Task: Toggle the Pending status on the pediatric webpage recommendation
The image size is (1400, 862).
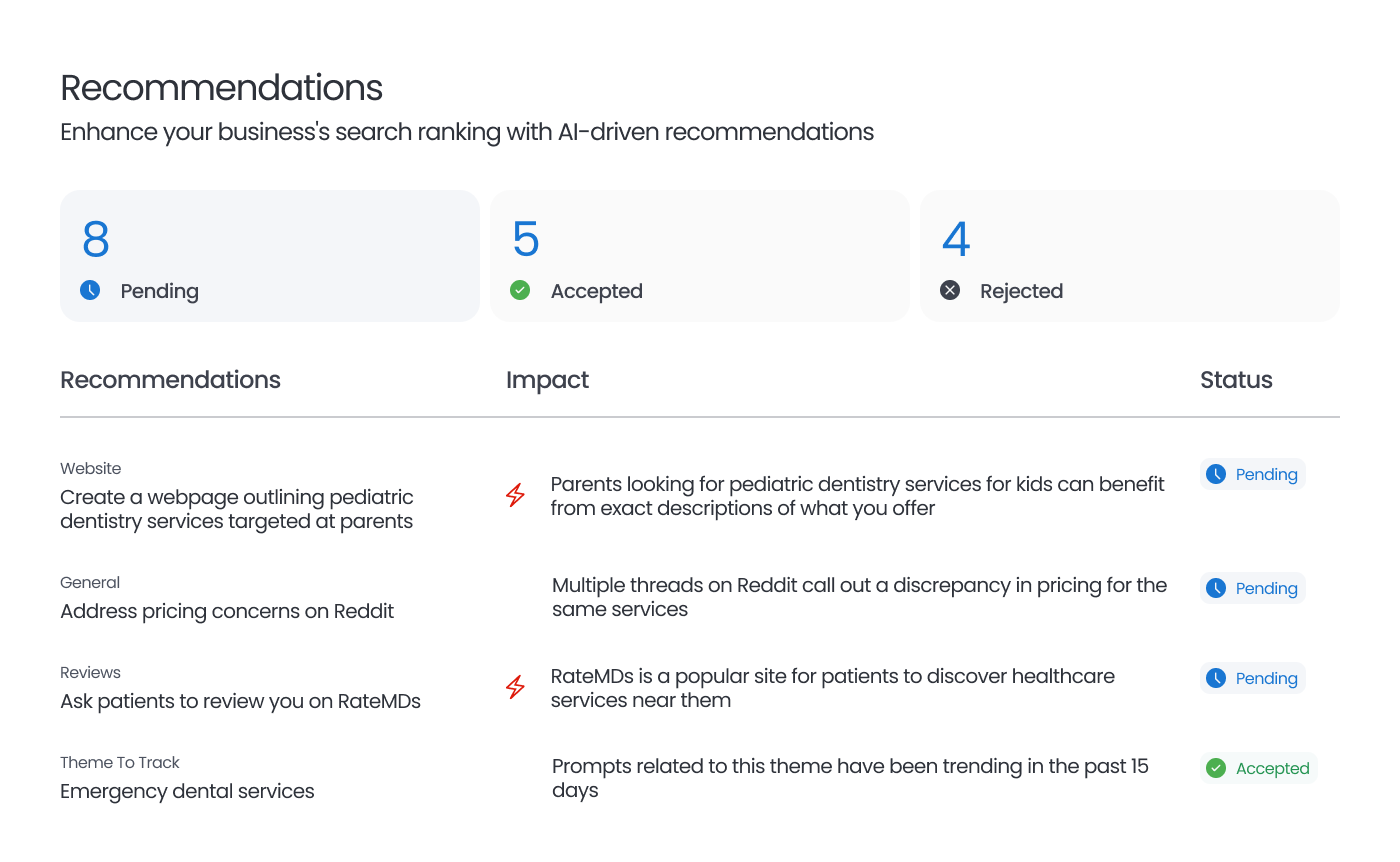Action: pos(1252,474)
